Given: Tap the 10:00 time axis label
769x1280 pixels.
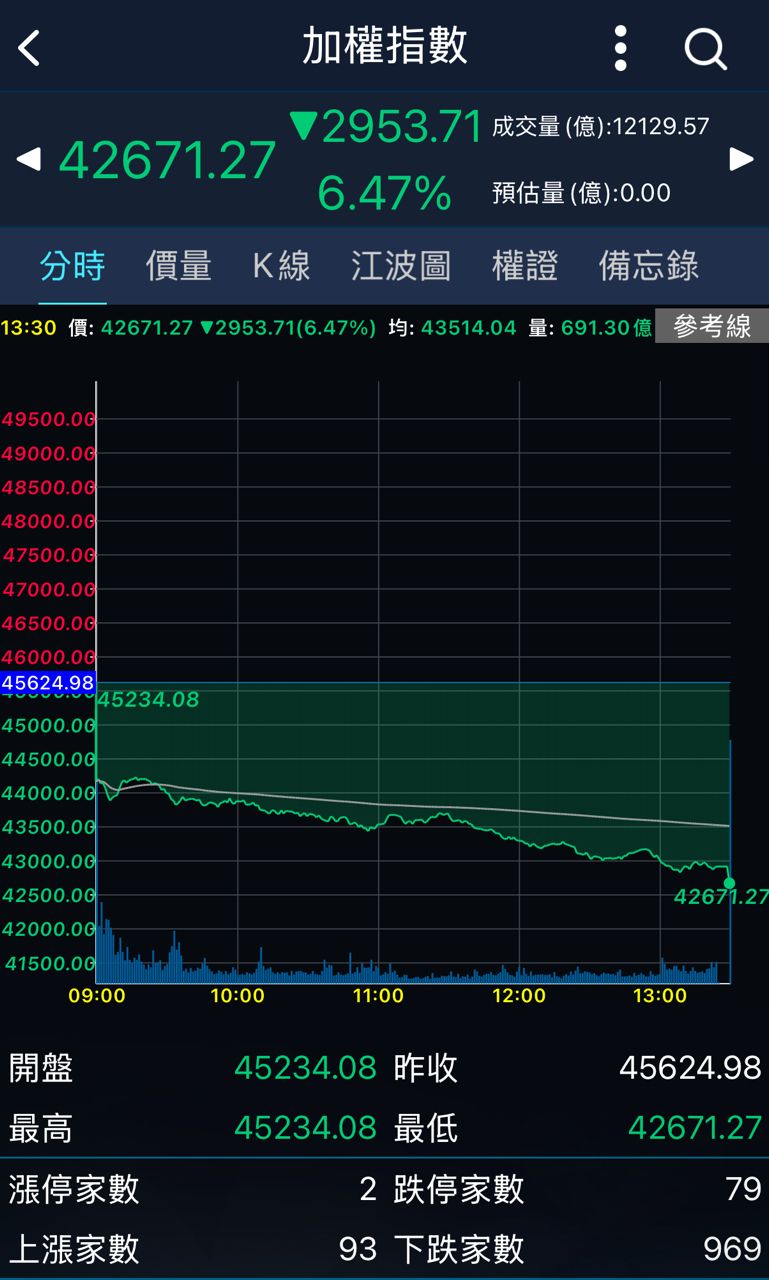Looking at the screenshot, I should click(x=237, y=996).
